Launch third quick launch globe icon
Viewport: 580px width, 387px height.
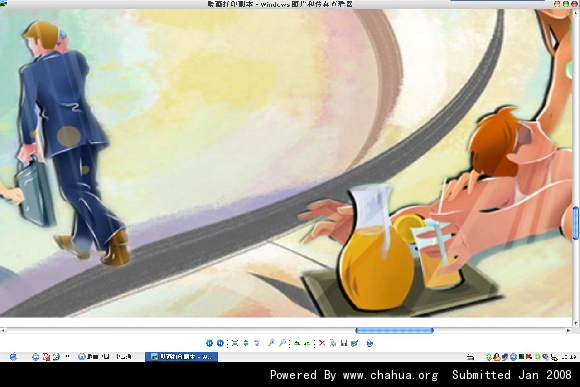click(x=56, y=357)
